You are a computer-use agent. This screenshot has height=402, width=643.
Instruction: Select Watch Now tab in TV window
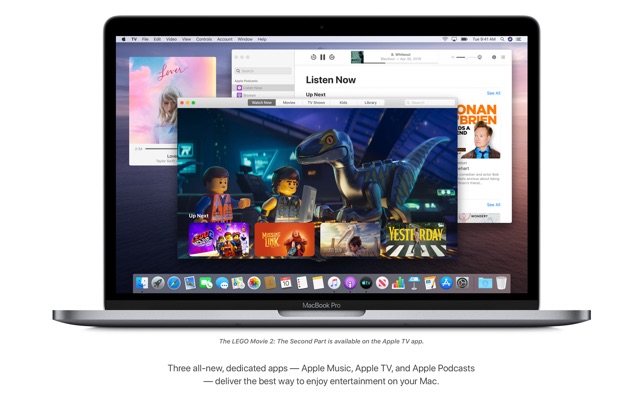click(262, 103)
